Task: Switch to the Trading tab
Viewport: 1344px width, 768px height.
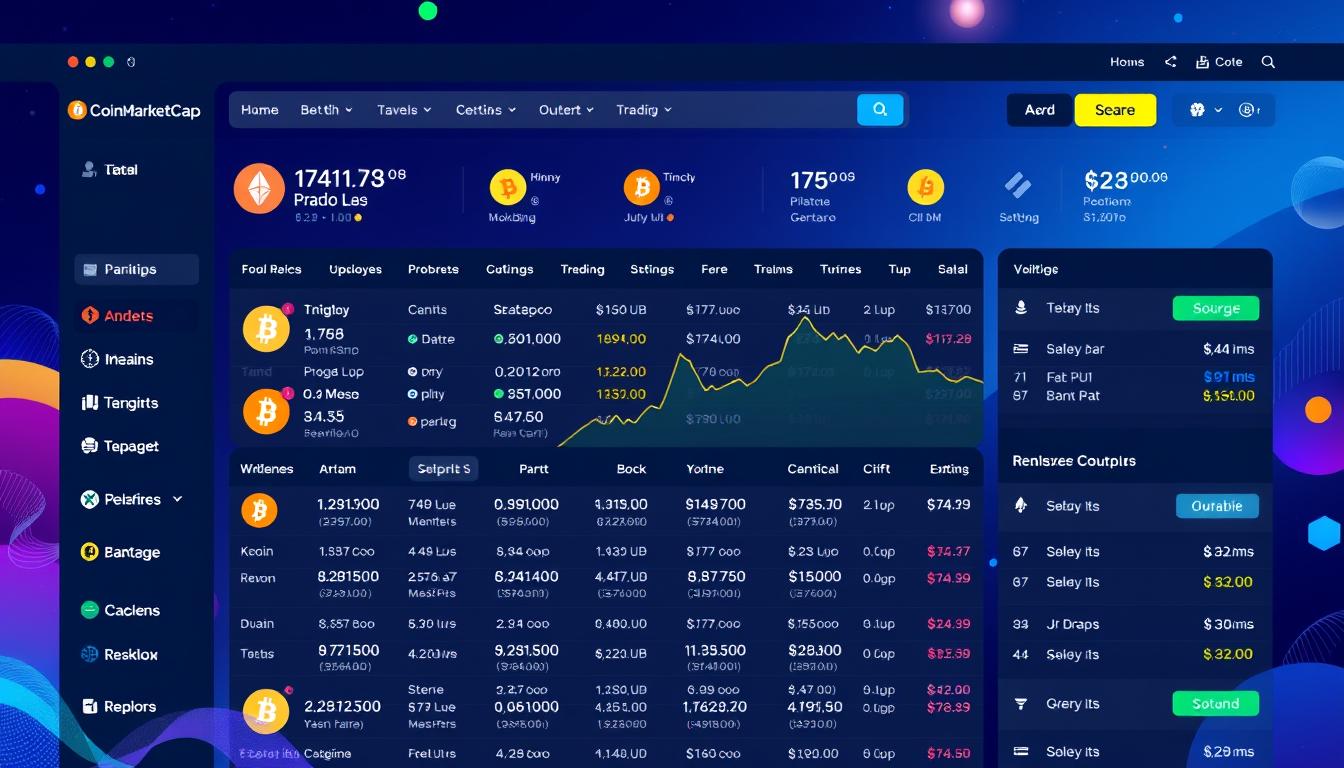Action: (x=582, y=270)
